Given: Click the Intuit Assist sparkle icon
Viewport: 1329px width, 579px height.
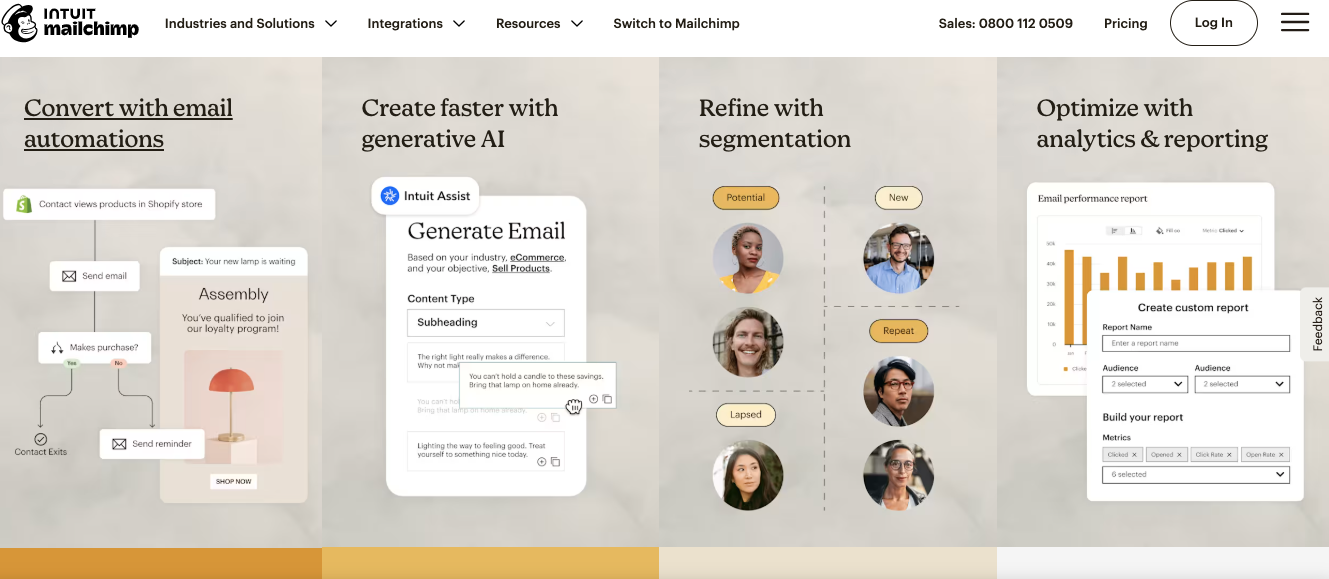Looking at the screenshot, I should (388, 196).
